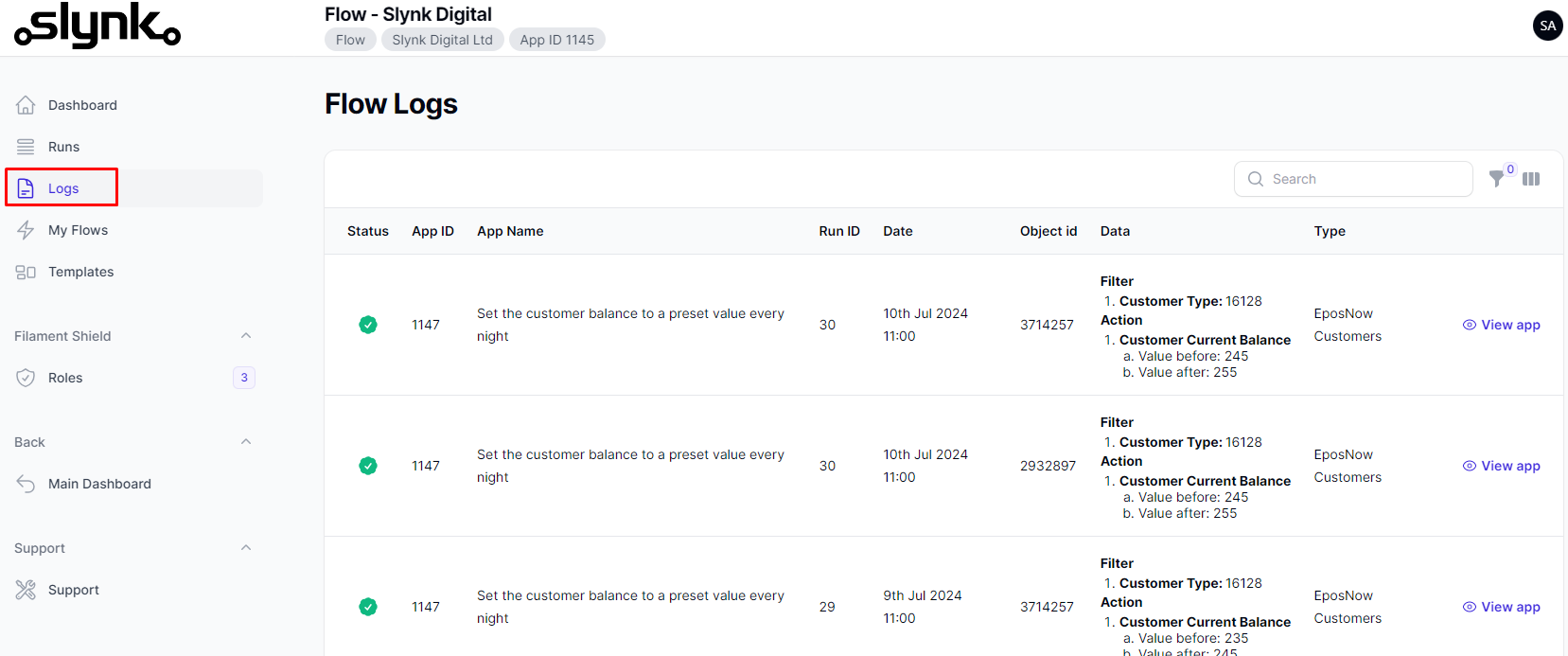Collapse the Support section chevron
The height and width of the screenshot is (656, 1568).
tap(246, 548)
